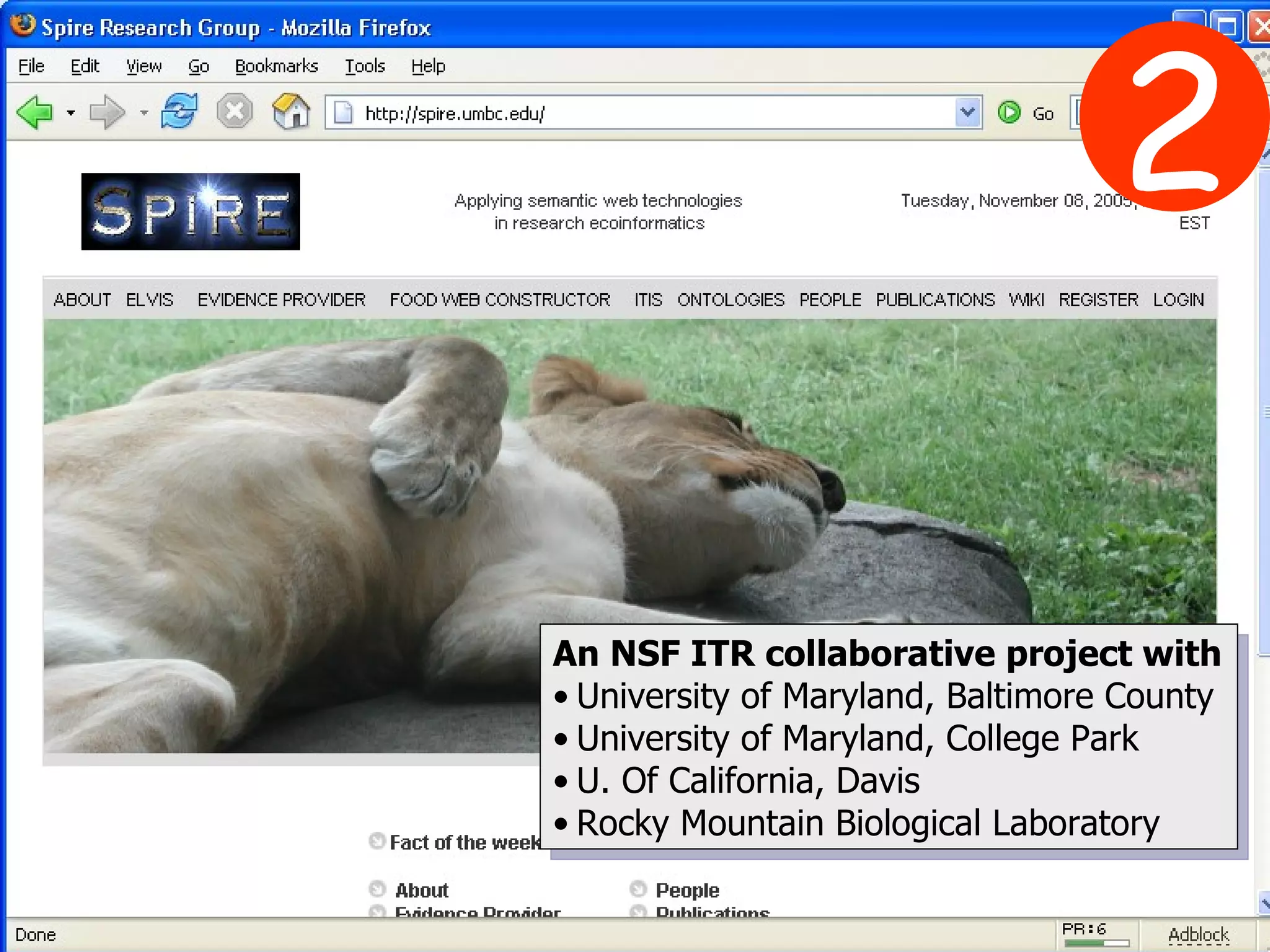Viewport: 1270px width, 952px height.
Task: Open the Bookmarks menu
Action: [x=276, y=66]
